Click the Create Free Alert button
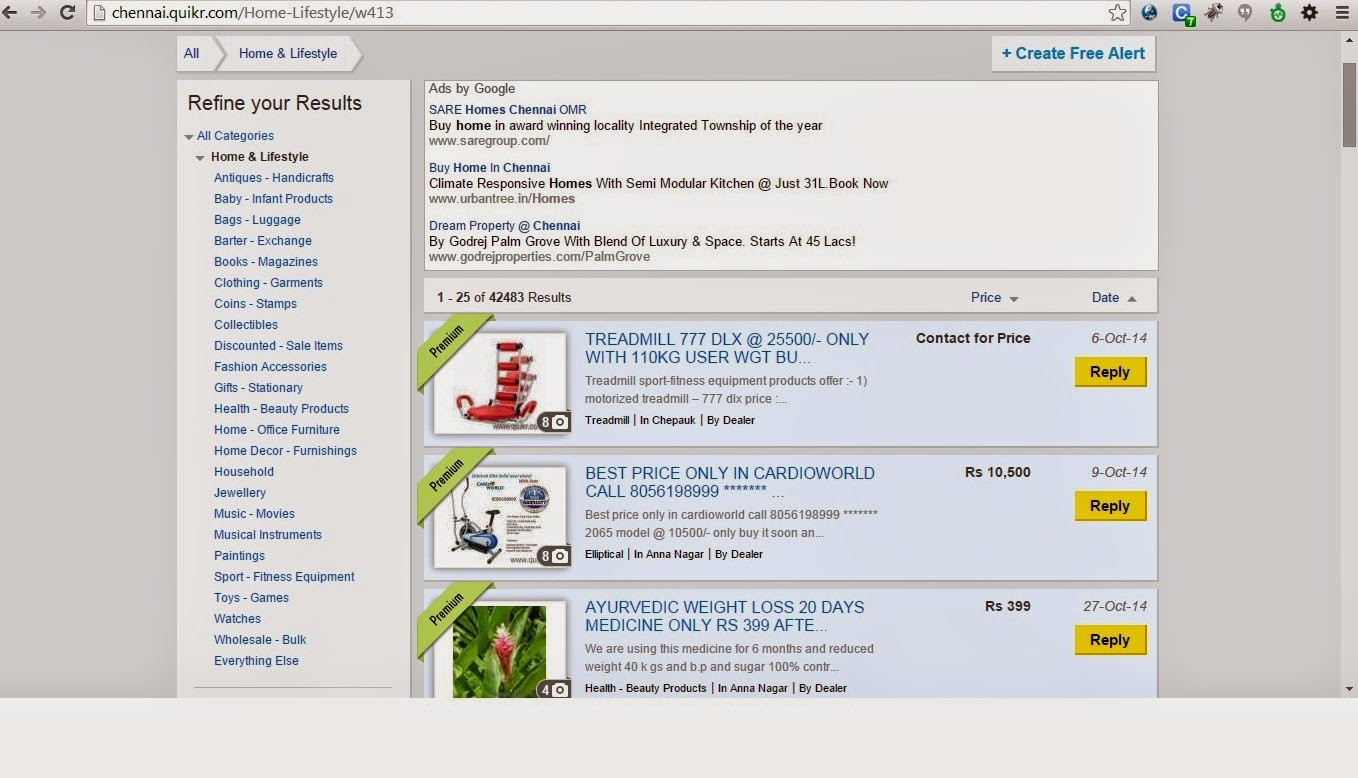Screen dimensions: 1358x778 (1072, 54)
